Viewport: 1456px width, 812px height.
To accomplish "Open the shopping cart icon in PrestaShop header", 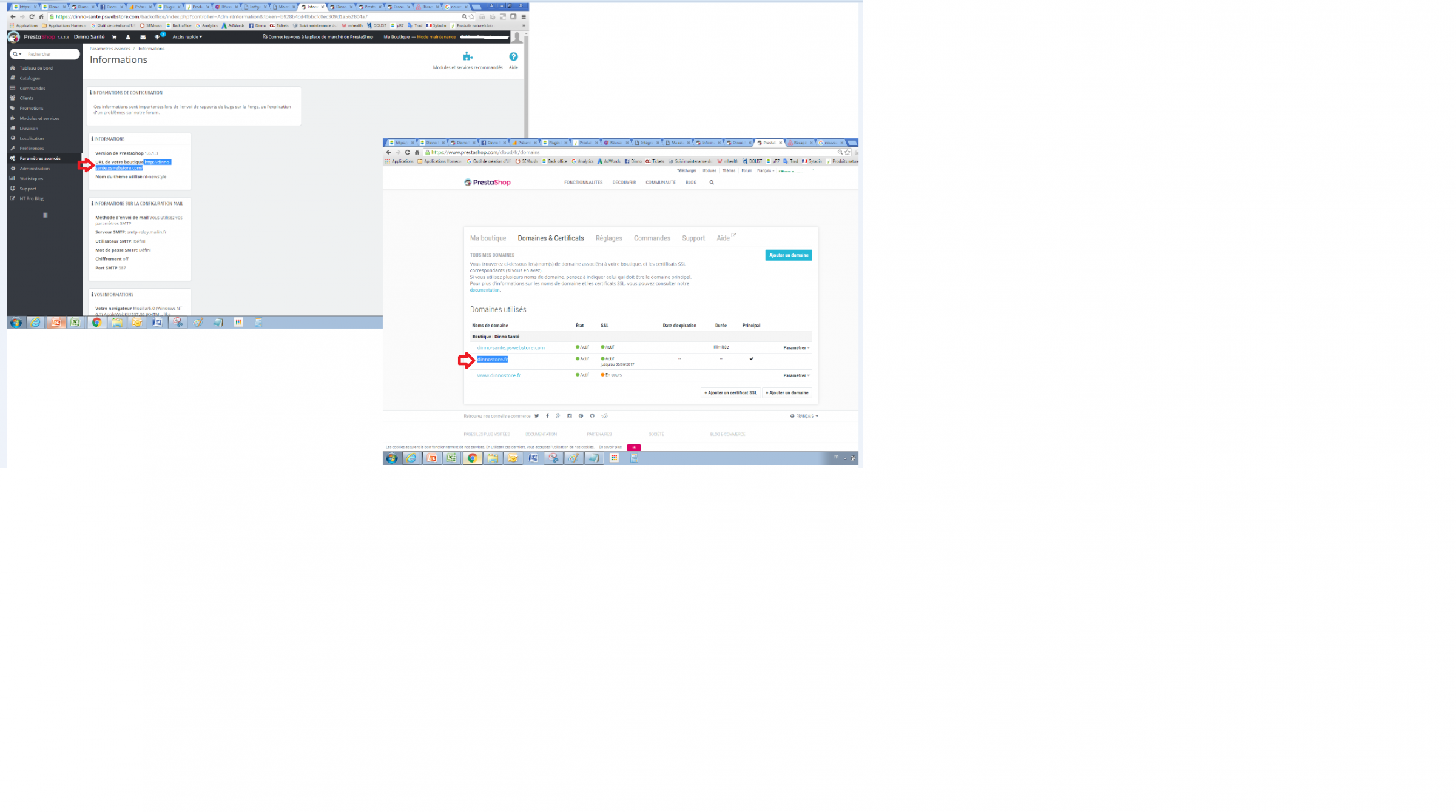I will [114, 37].
